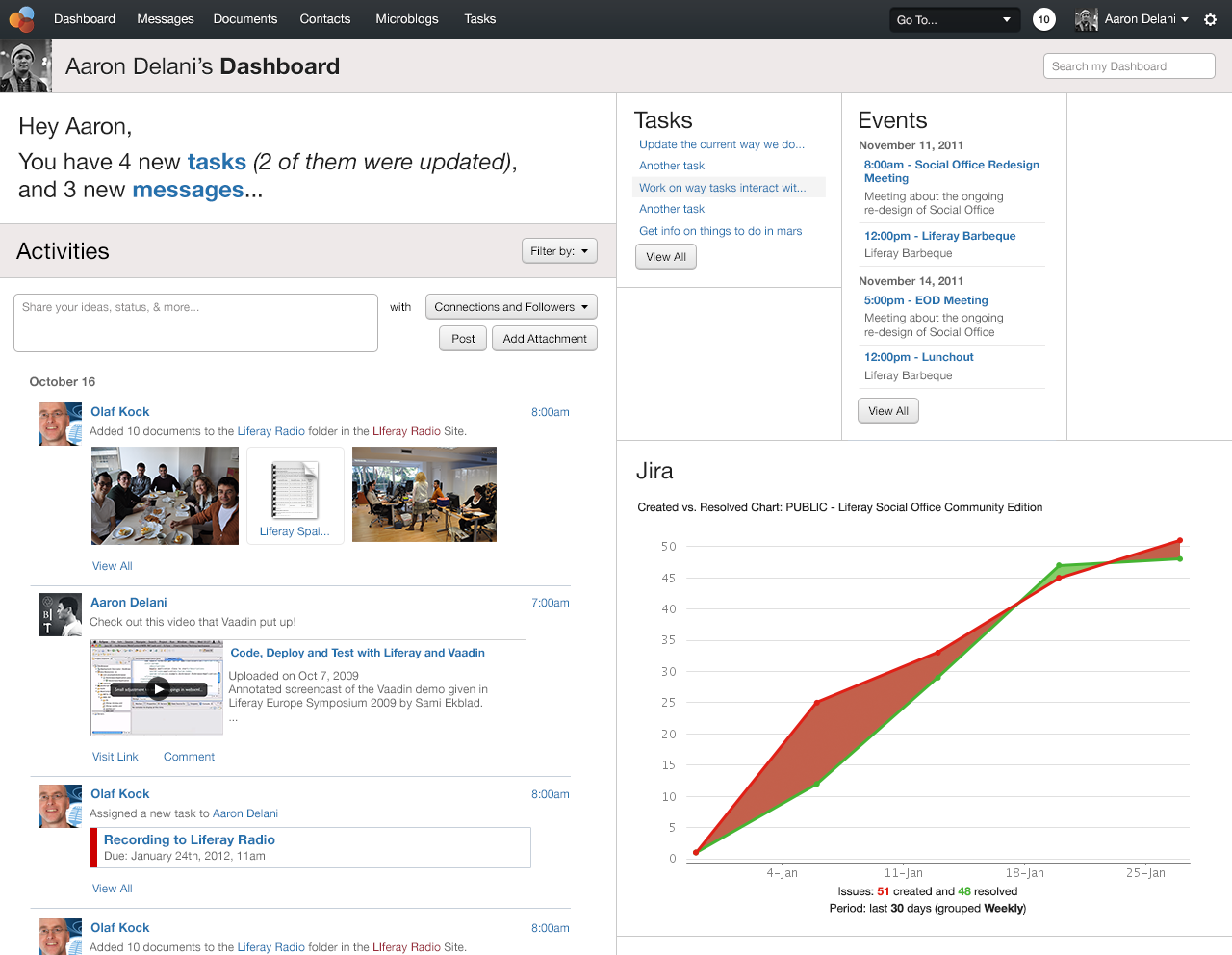This screenshot has width=1232, height=955.
Task: Open the Go To dropdown
Action: 954,18
